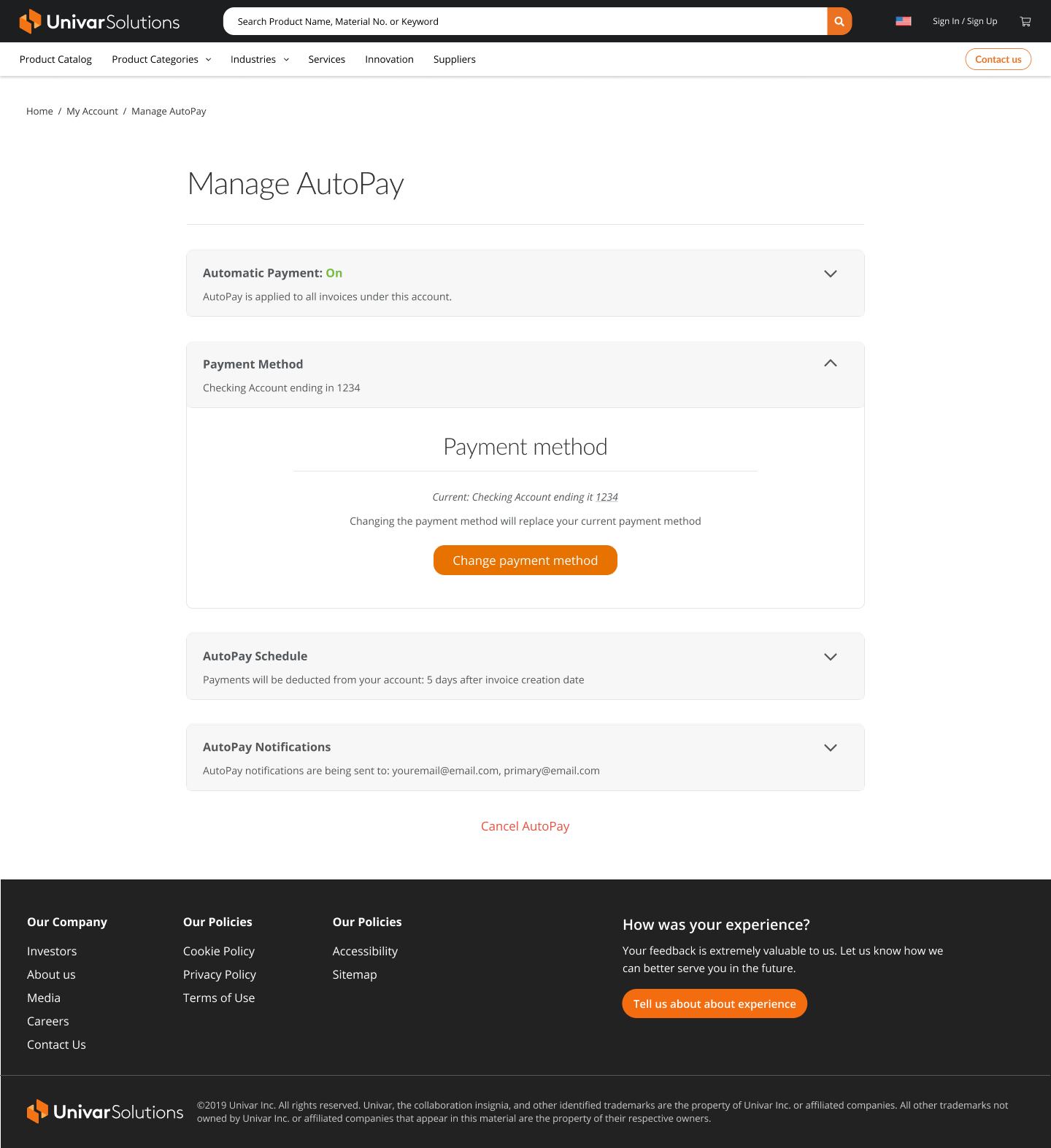Click the orange search magnifier icon
The width and height of the screenshot is (1051, 1148).
[x=839, y=21]
